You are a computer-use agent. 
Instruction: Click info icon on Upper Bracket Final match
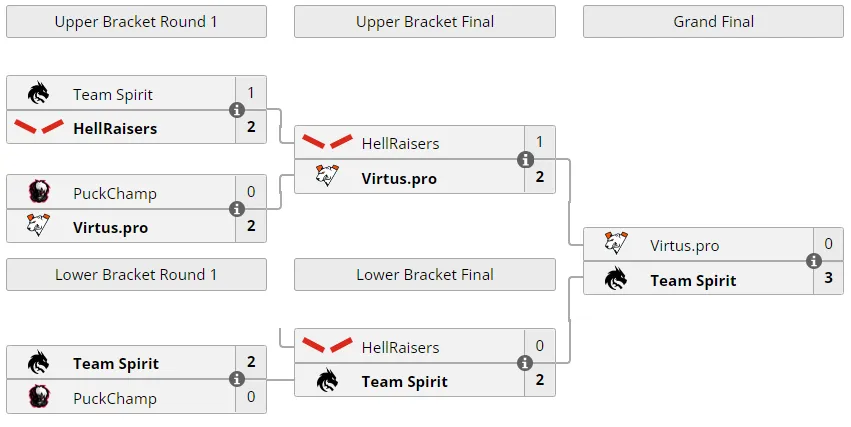tap(525, 160)
